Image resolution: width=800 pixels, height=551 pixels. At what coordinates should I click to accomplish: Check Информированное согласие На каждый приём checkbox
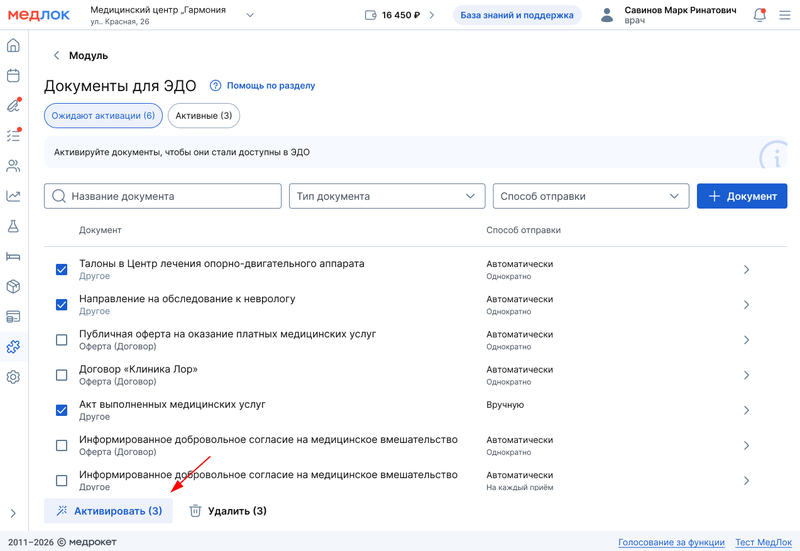(61, 481)
